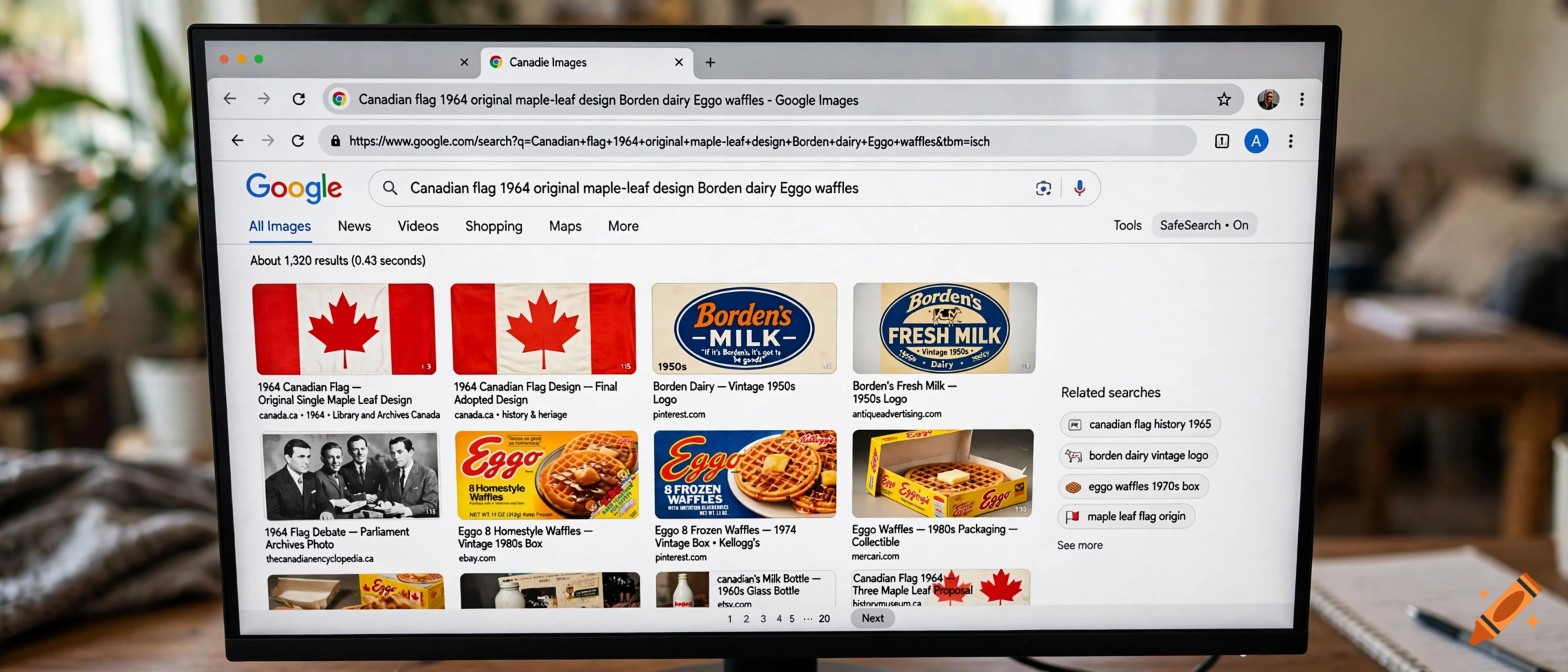Viewport: 1568px width, 672px height.
Task: Click the 'maple leaf flag origin' related search
Action: tap(1126, 517)
